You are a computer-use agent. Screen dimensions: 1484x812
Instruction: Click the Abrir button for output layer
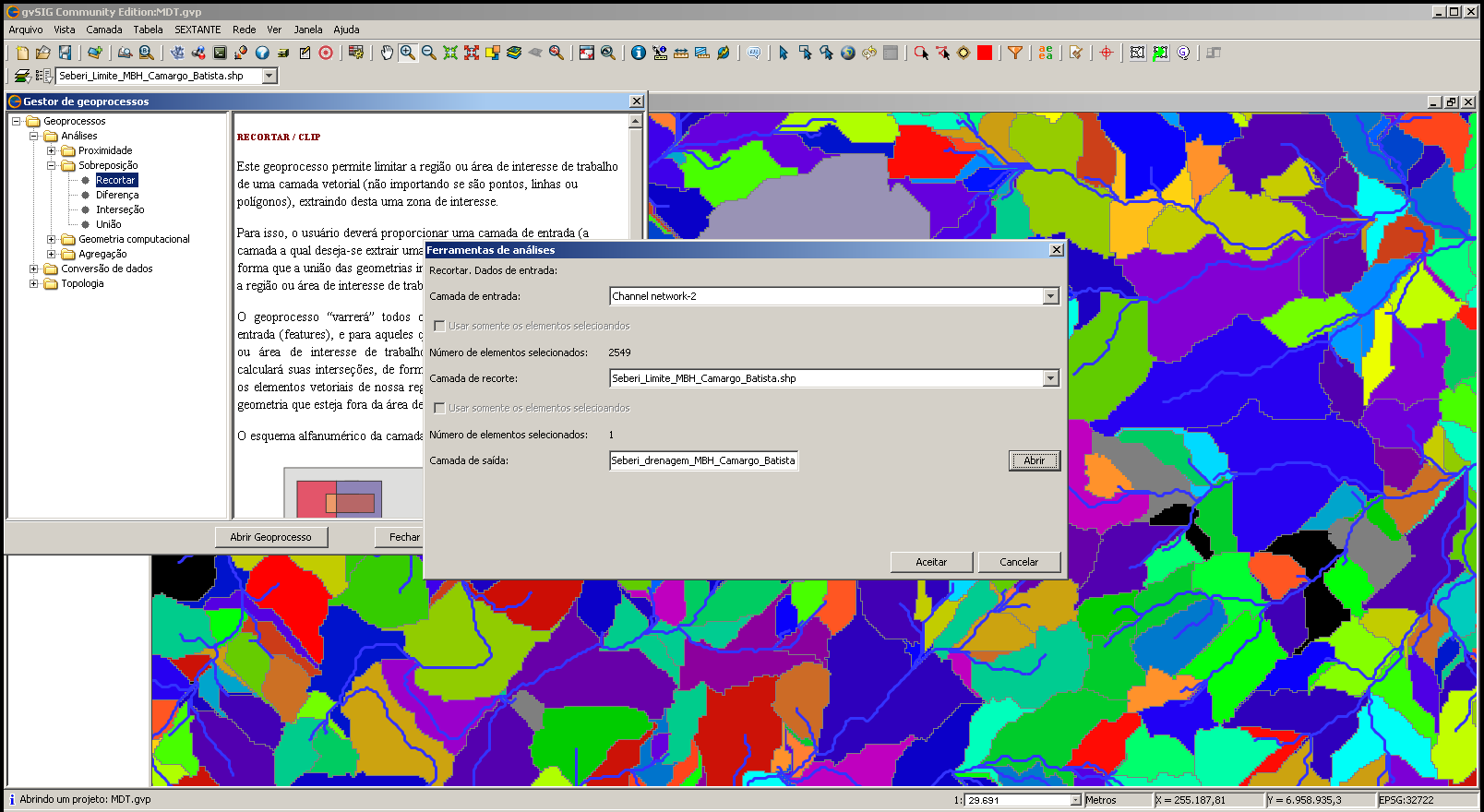pyautogui.click(x=1034, y=460)
